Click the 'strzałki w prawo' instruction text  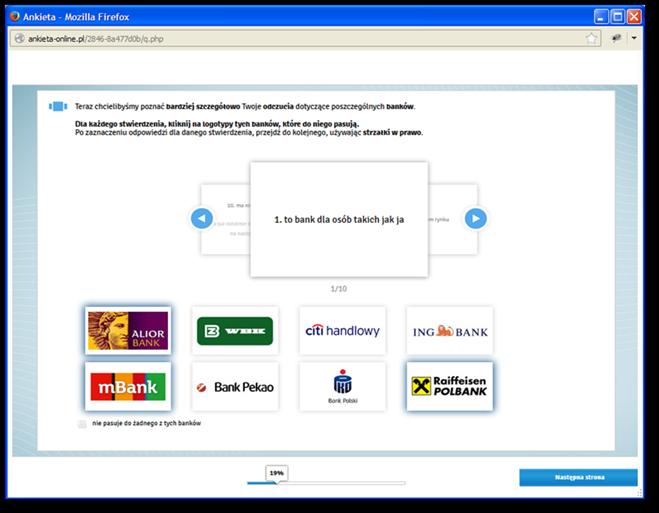392,133
